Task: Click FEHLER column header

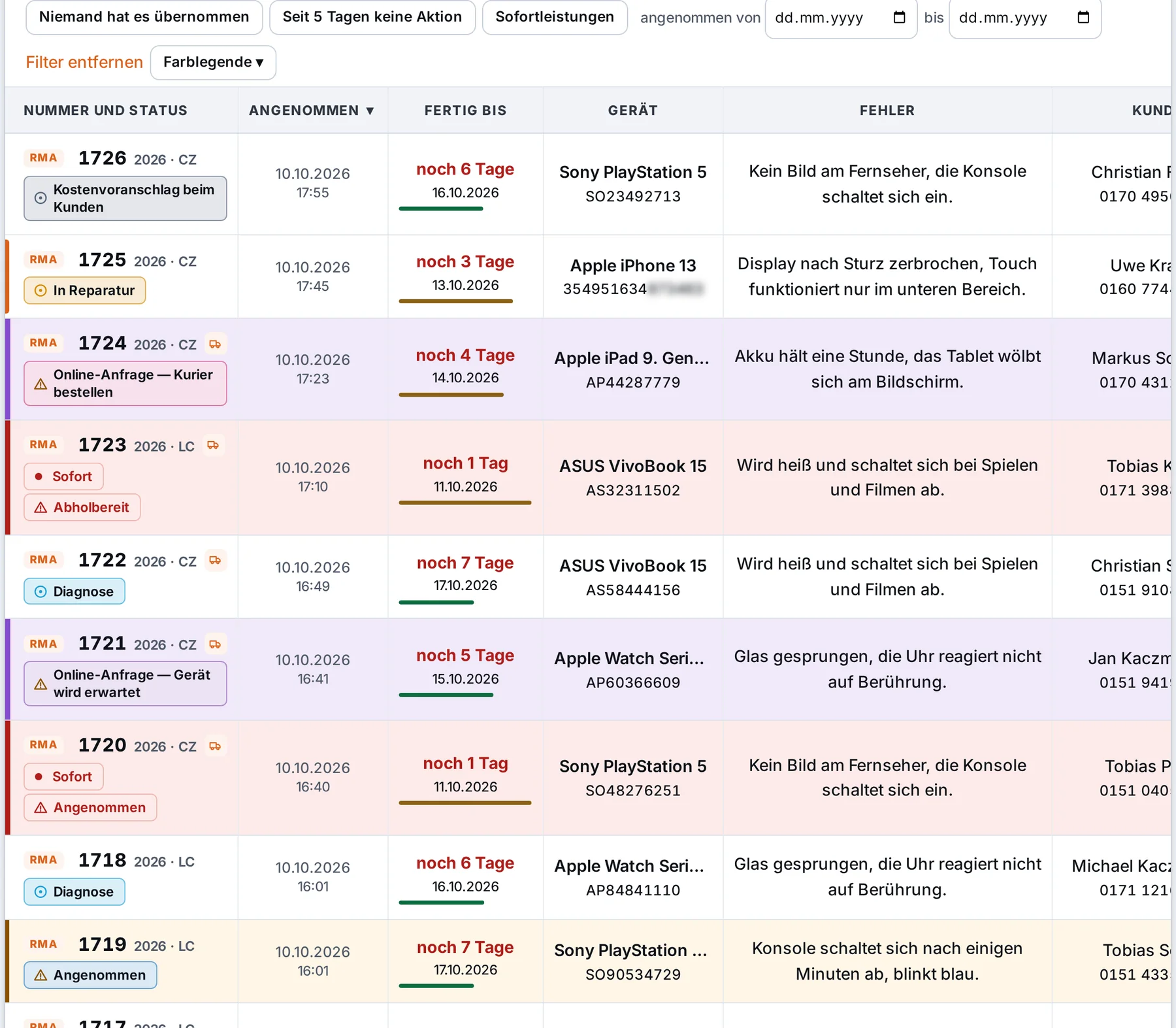Action: [x=887, y=111]
